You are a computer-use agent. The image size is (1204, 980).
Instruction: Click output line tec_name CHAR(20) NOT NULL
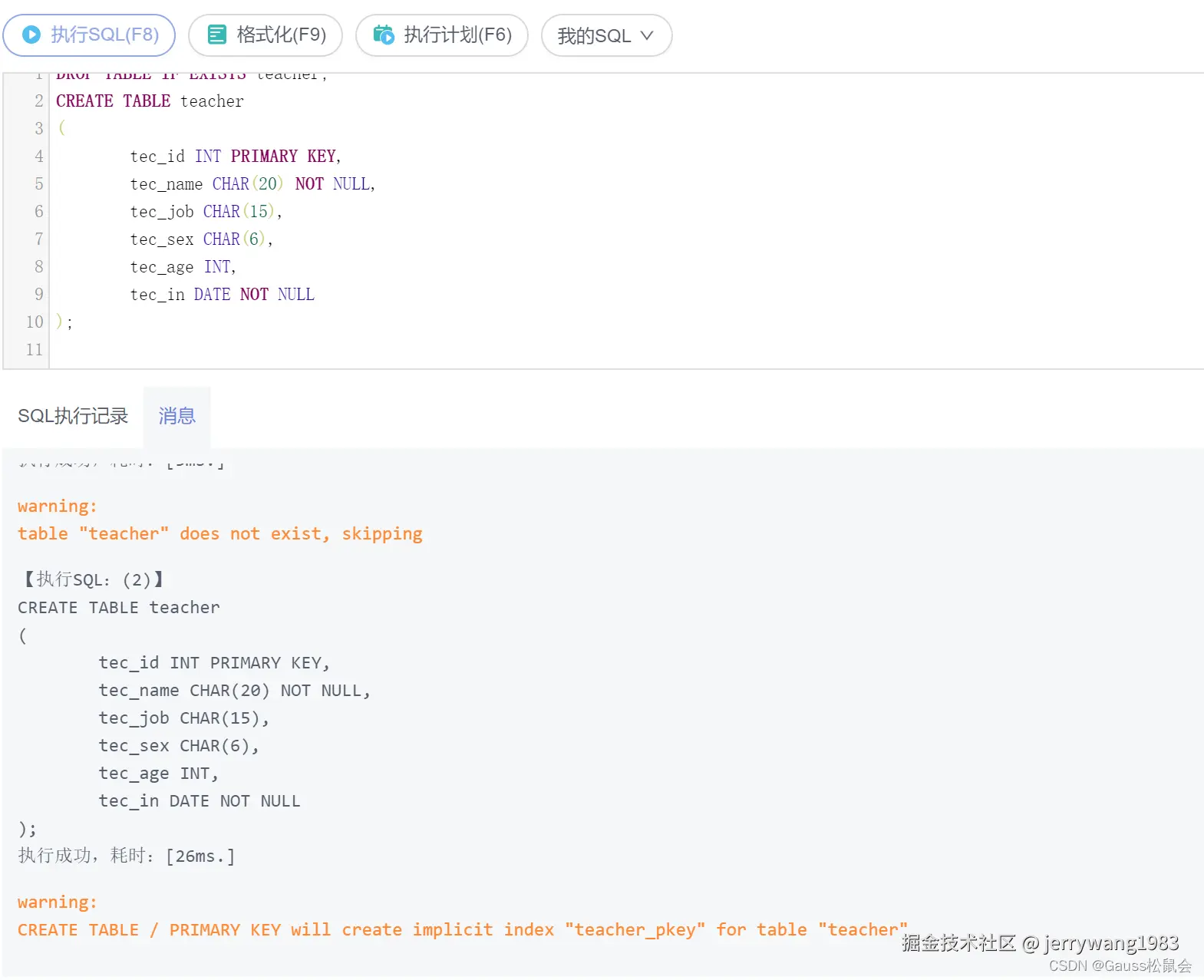pyautogui.click(x=235, y=691)
